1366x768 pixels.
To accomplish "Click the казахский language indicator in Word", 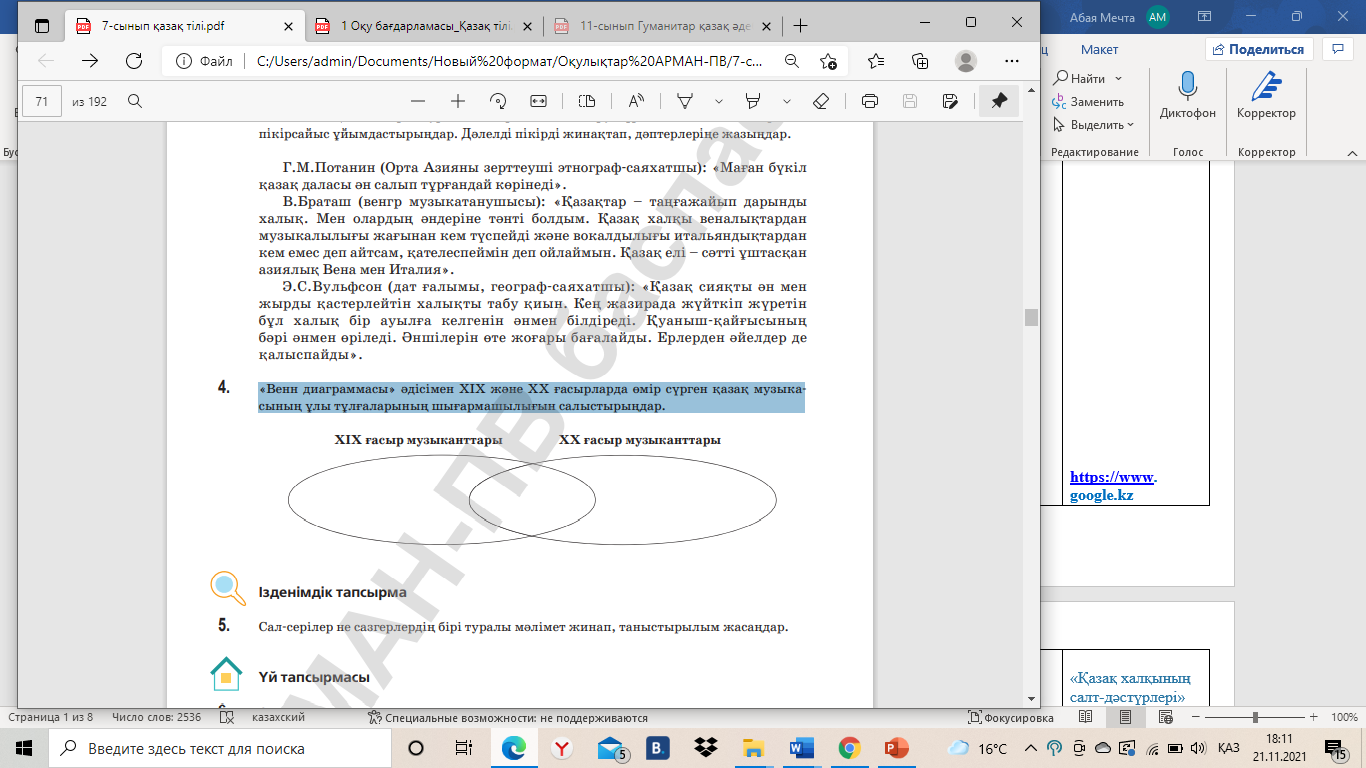I will coord(278,718).
